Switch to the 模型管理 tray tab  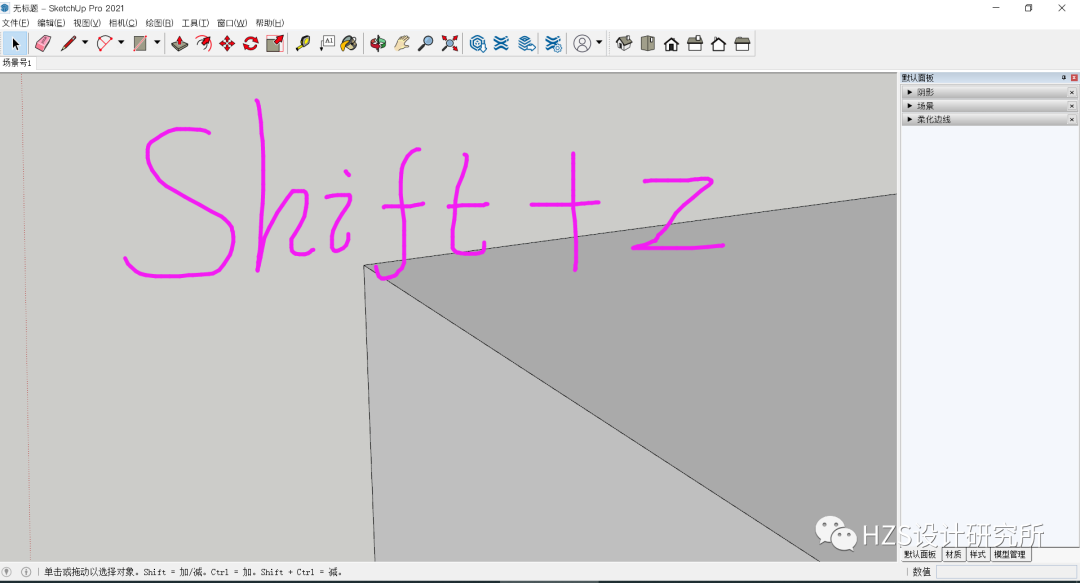1010,555
